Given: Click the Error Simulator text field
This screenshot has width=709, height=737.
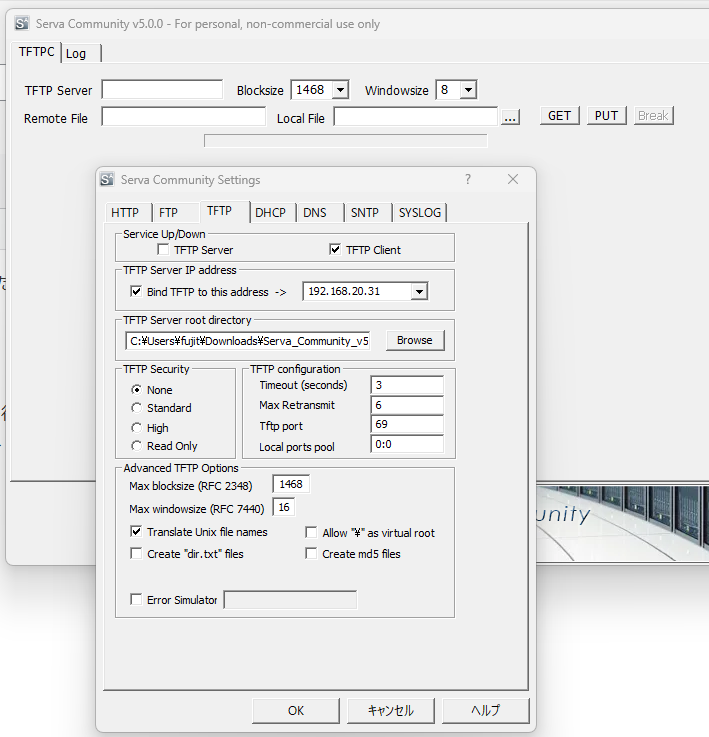Looking at the screenshot, I should coord(290,600).
